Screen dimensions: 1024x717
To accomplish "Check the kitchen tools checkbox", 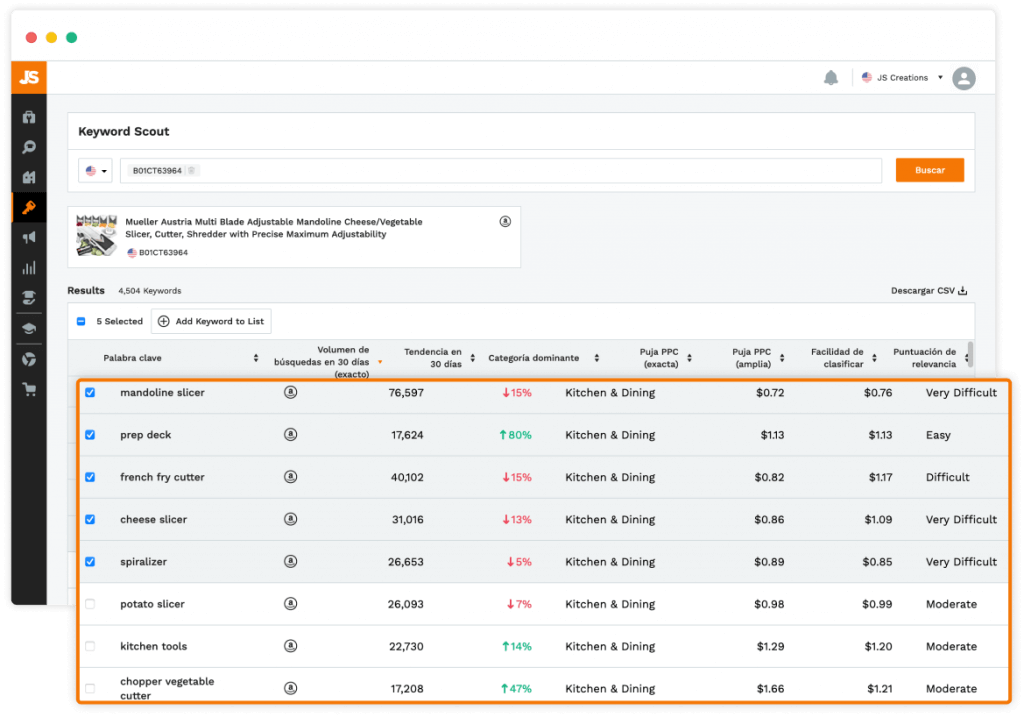I will (90, 646).
